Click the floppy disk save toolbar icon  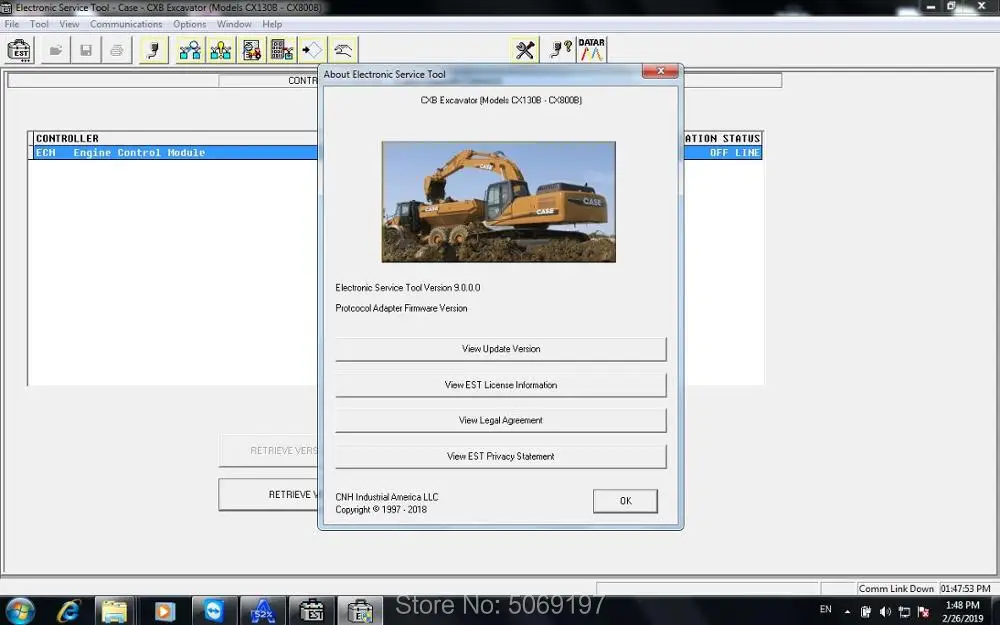[x=86, y=50]
